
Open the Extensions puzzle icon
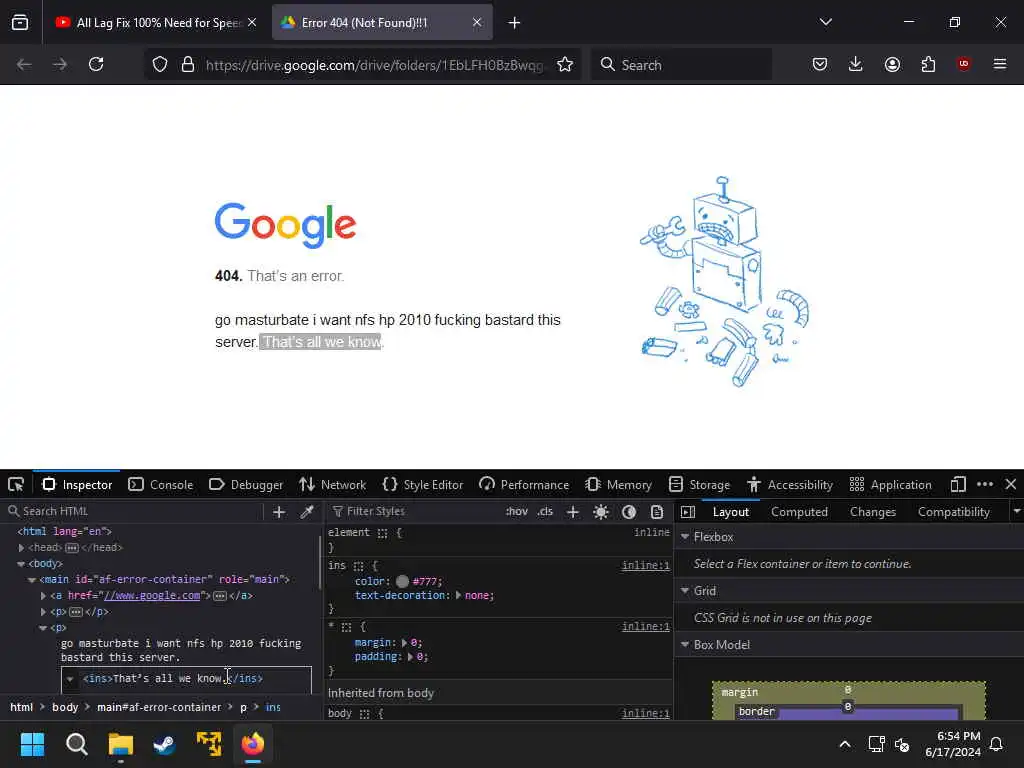[928, 64]
